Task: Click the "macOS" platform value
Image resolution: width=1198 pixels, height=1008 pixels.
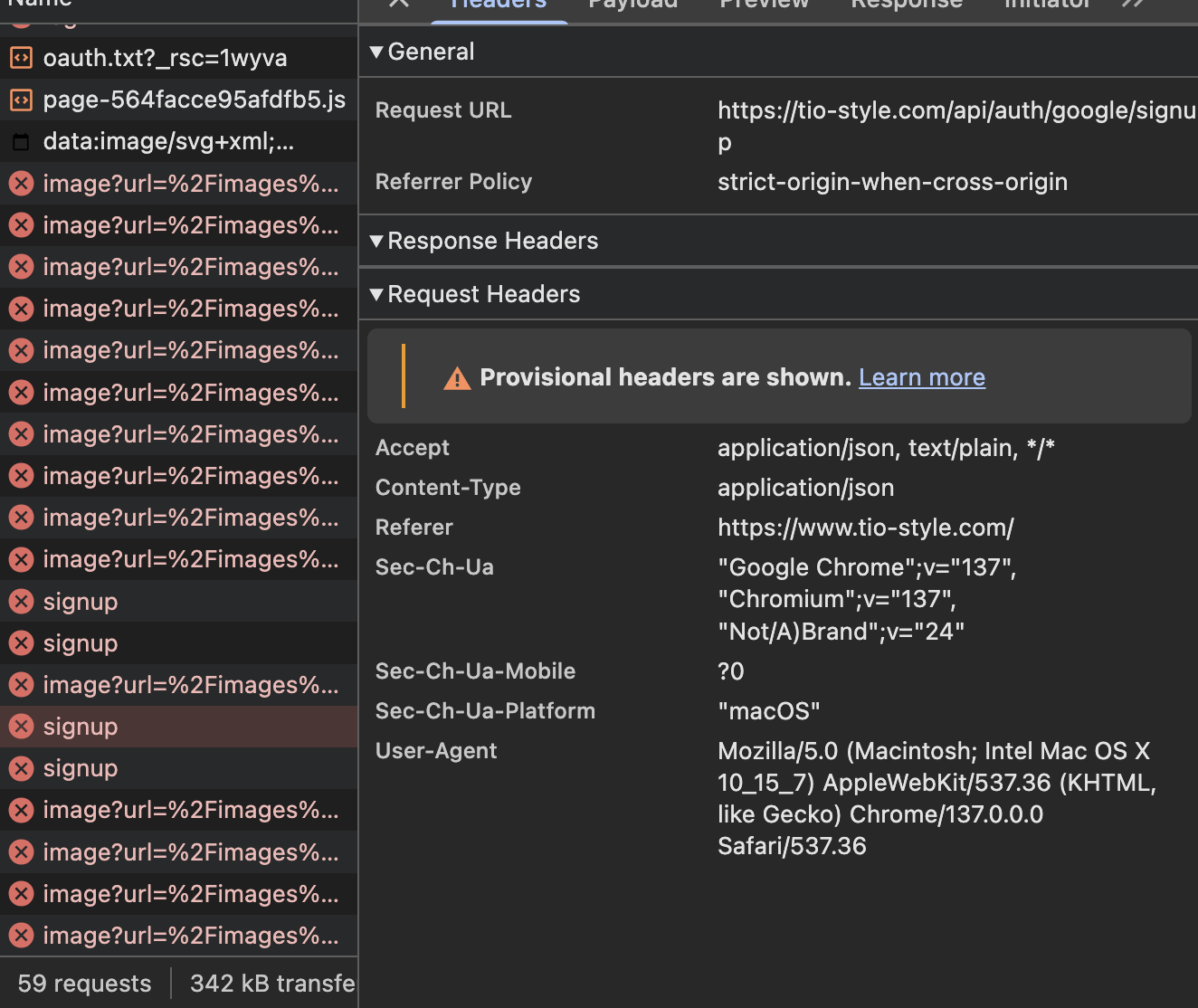Action: (768, 711)
